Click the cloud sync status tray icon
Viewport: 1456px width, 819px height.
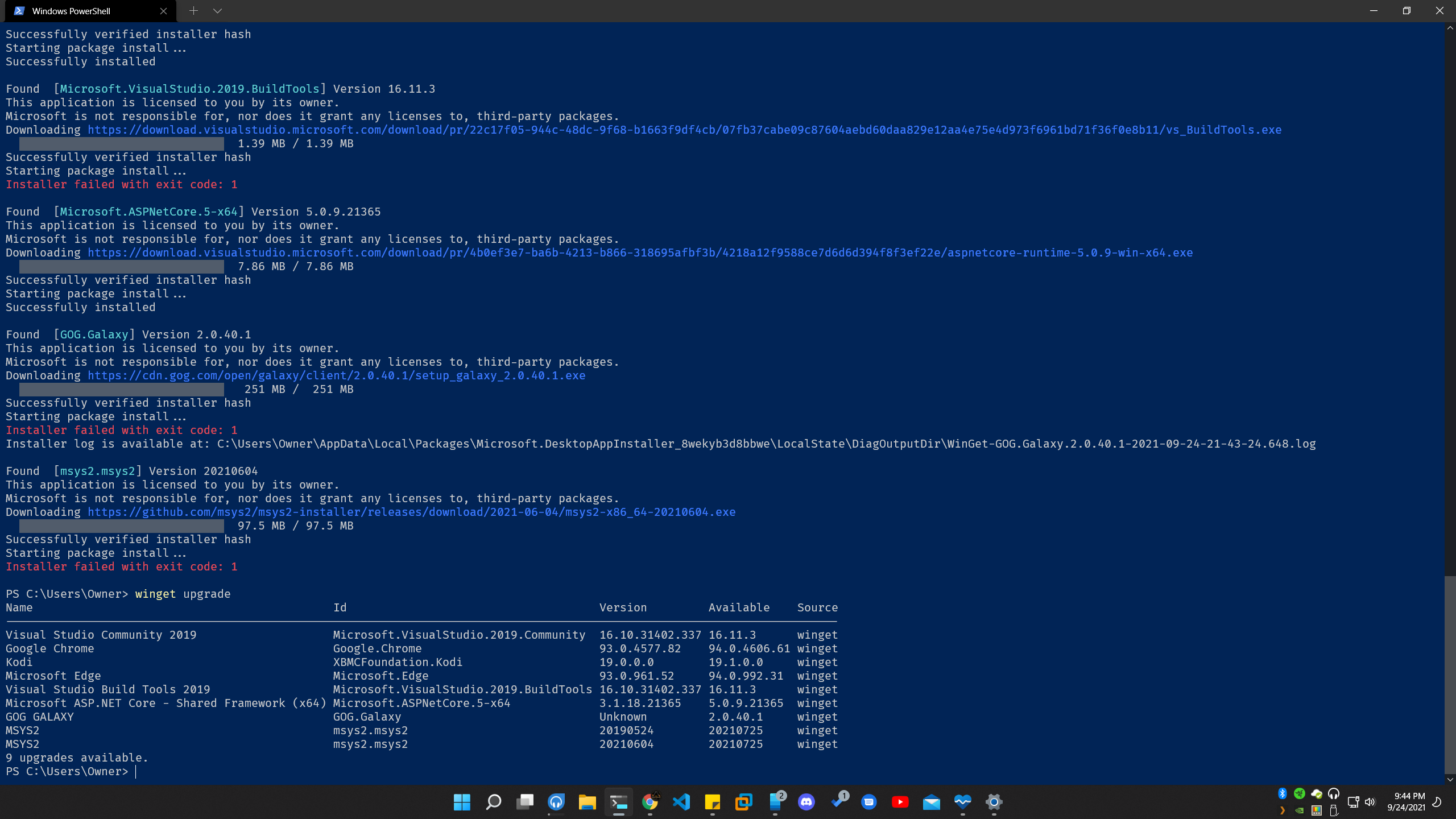click(x=1317, y=793)
